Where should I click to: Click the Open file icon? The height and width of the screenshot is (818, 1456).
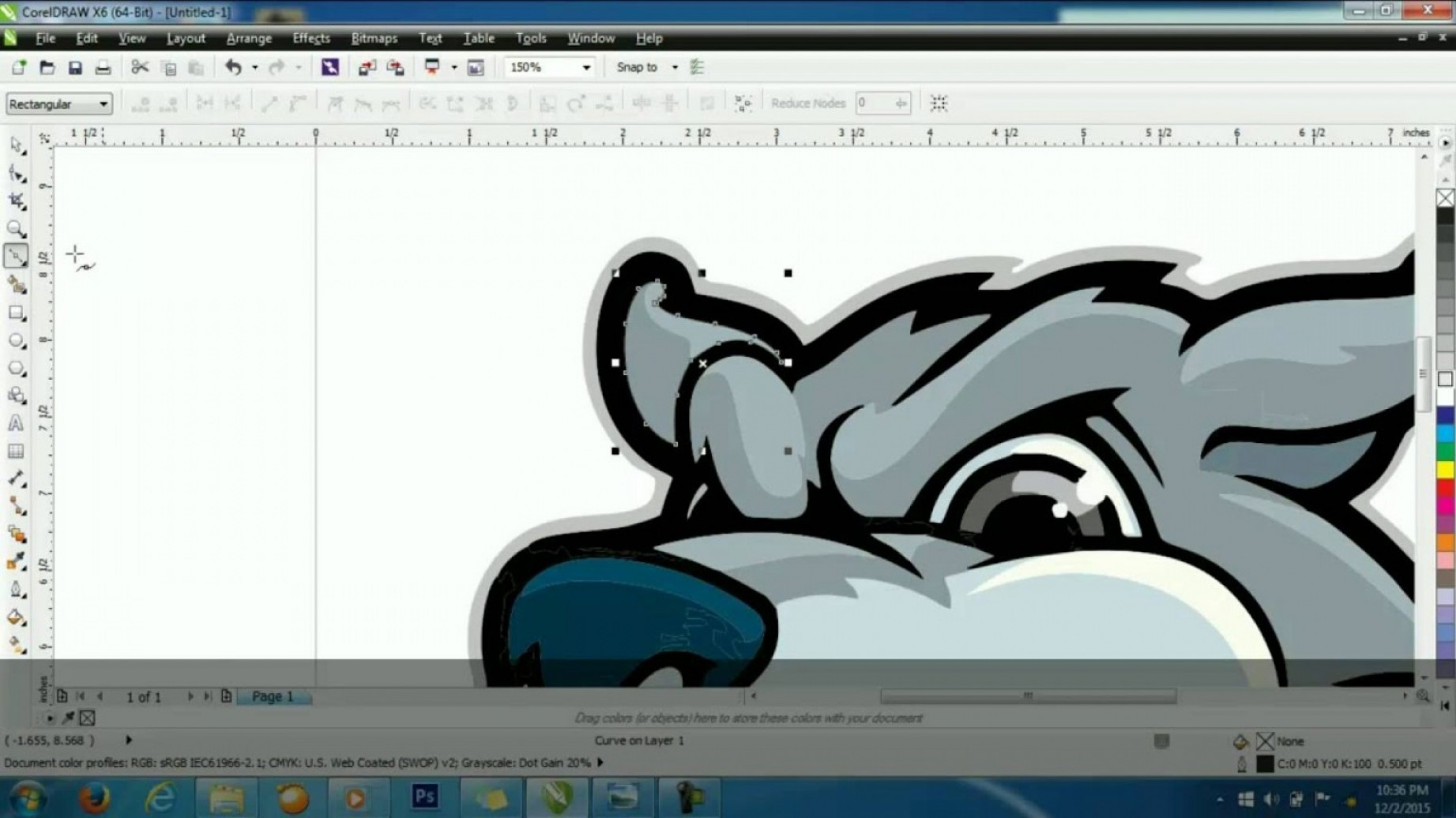pos(47,68)
